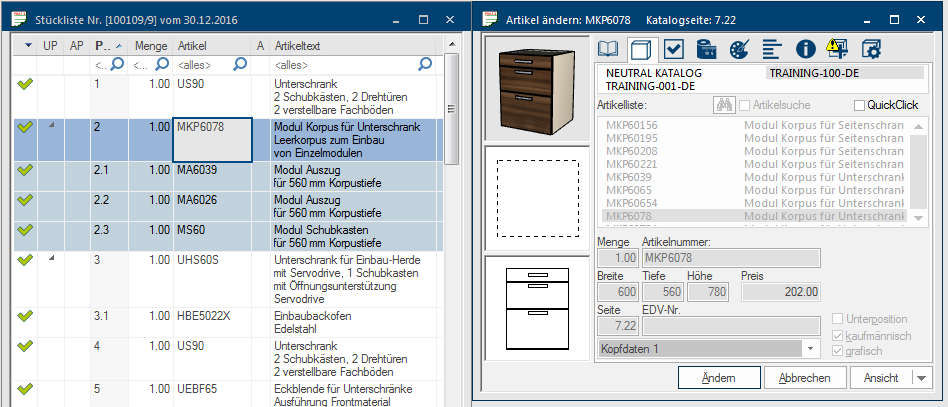948x407 pixels.
Task: Click the Abbrechen button
Action: point(804,378)
